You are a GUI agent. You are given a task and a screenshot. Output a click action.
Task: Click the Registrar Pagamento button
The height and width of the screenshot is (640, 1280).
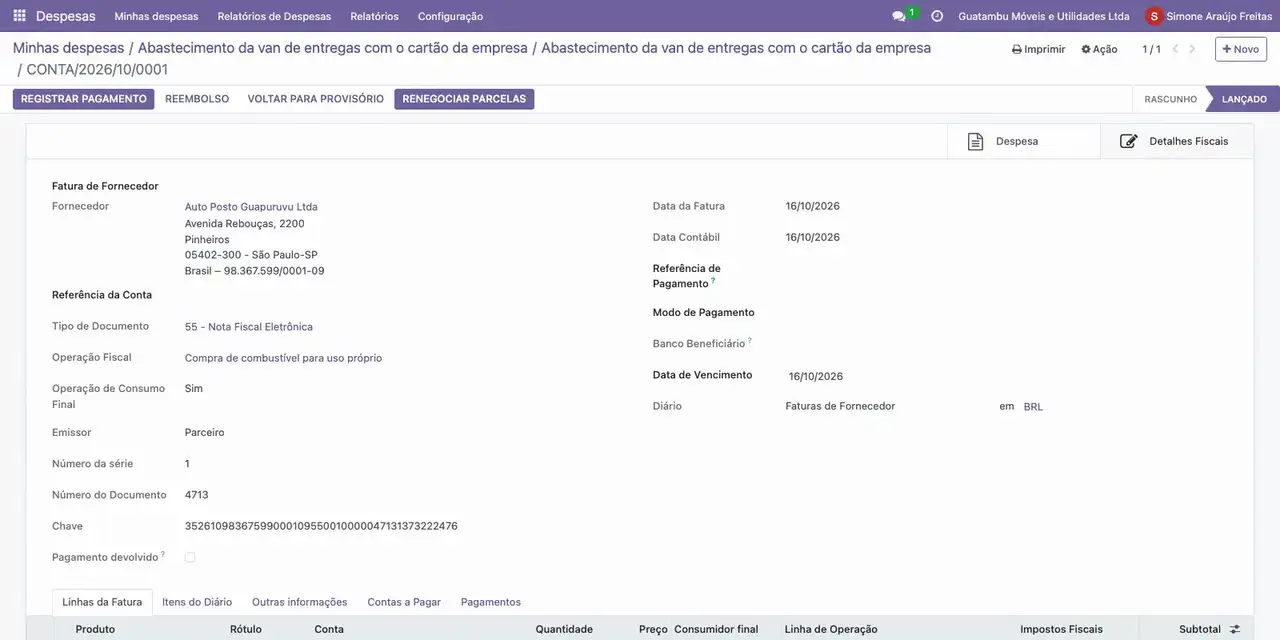click(83, 99)
